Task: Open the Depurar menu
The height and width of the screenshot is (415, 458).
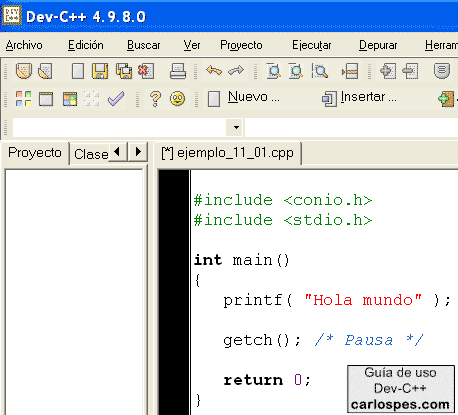Action: (378, 45)
